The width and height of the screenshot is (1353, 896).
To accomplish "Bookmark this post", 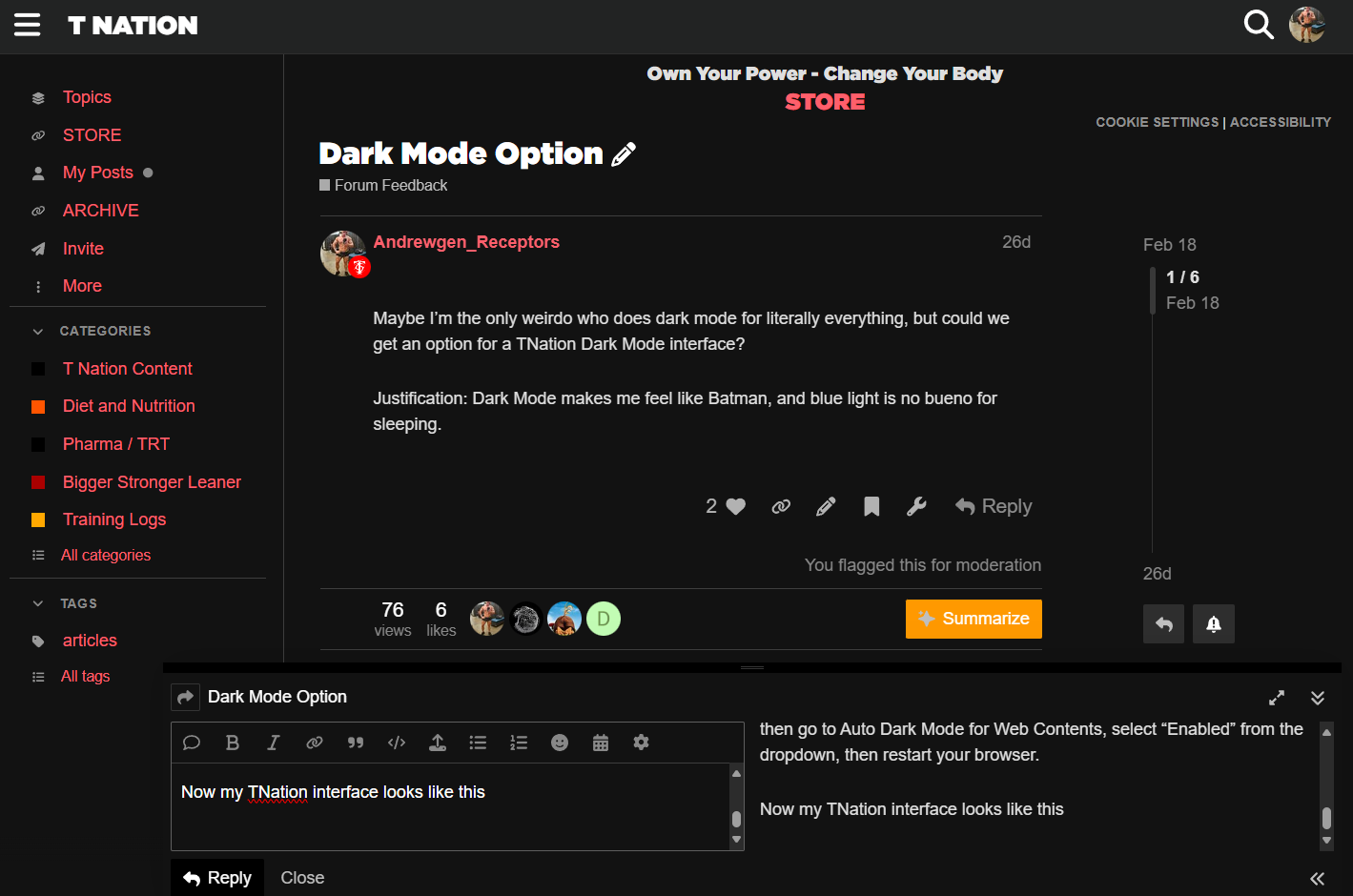I will click(x=871, y=506).
